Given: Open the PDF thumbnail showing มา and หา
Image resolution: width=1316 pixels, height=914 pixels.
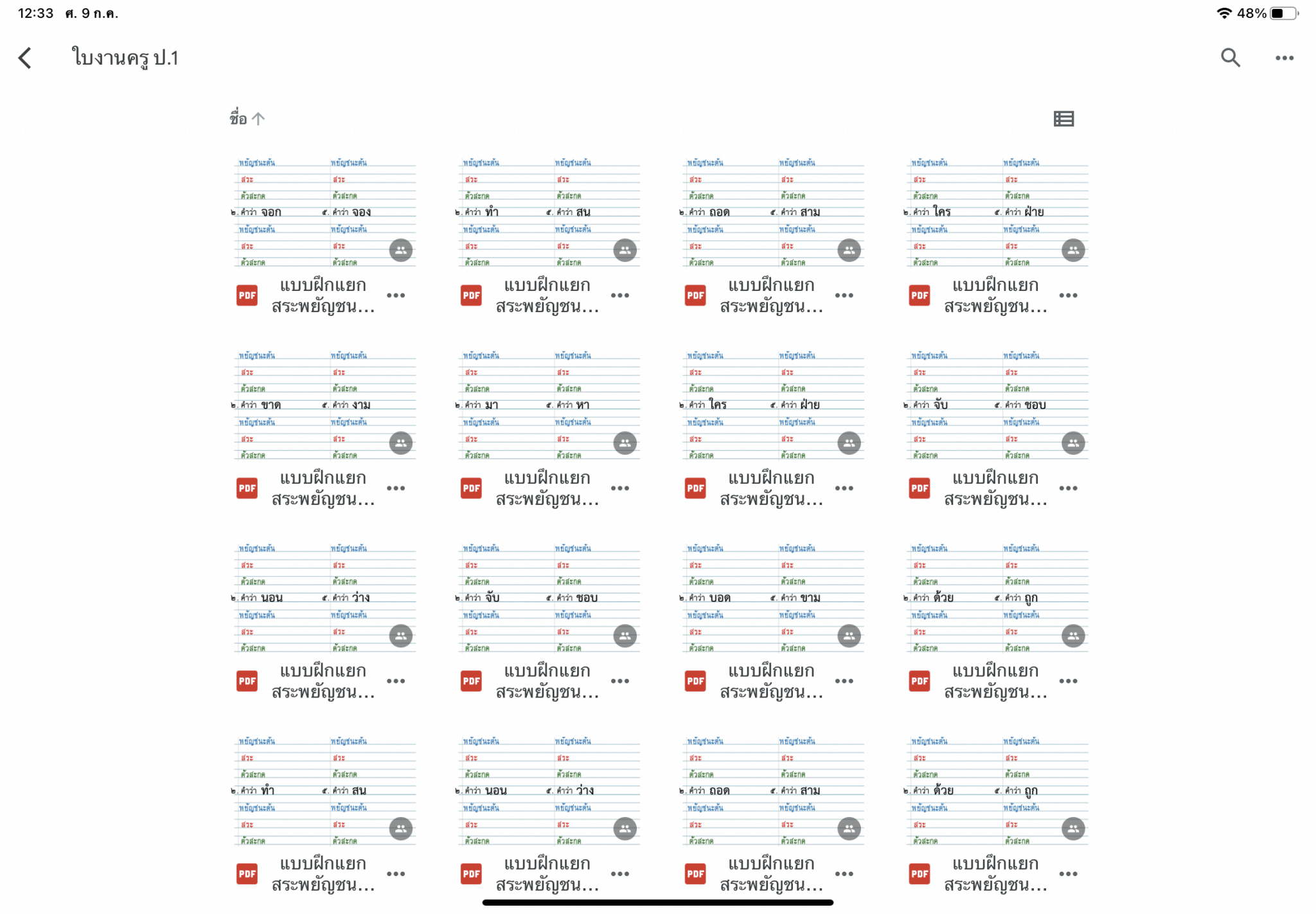Looking at the screenshot, I should (549, 405).
